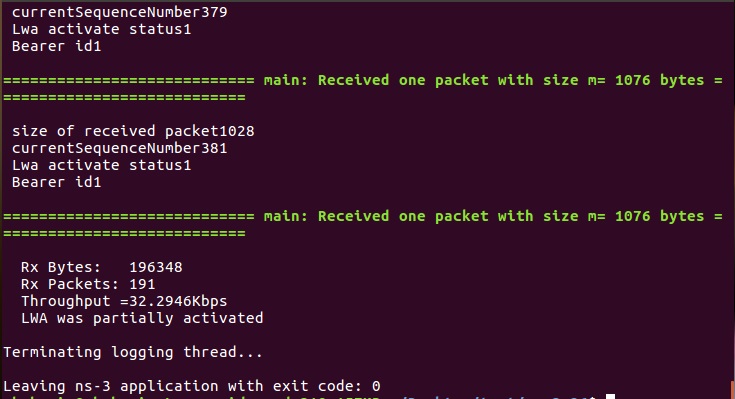Click the Lwa activate status1 line below currentSequenceNumber381

click(x=101, y=165)
